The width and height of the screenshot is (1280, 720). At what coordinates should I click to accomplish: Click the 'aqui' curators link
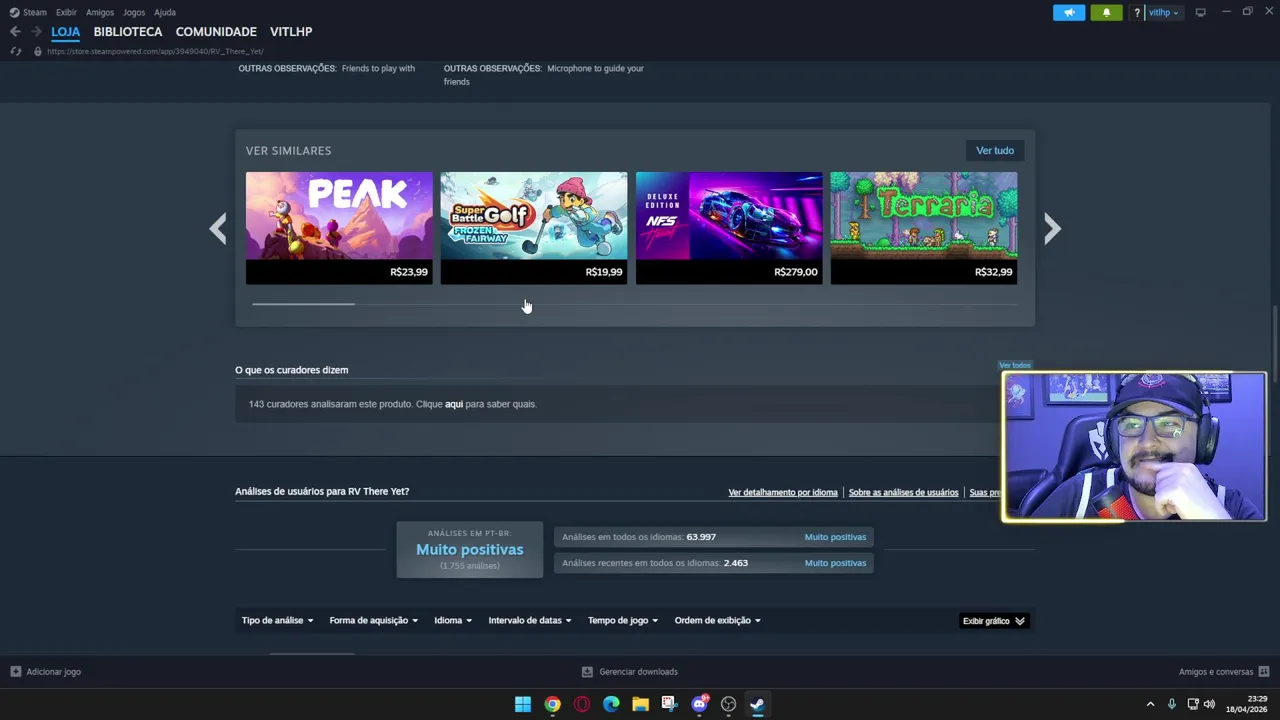[454, 404]
